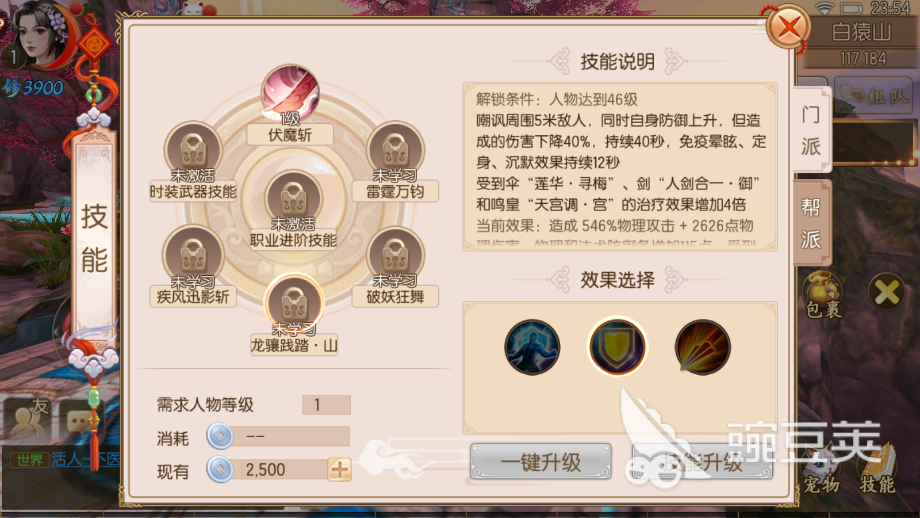Select the locked 破妖狂舞 skill
This screenshot has height=518, width=920.
point(395,255)
